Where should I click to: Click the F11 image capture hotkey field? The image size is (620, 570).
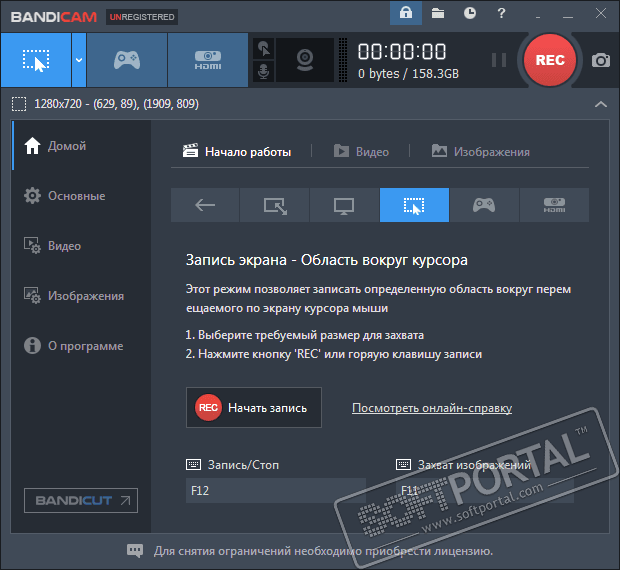coord(484,491)
